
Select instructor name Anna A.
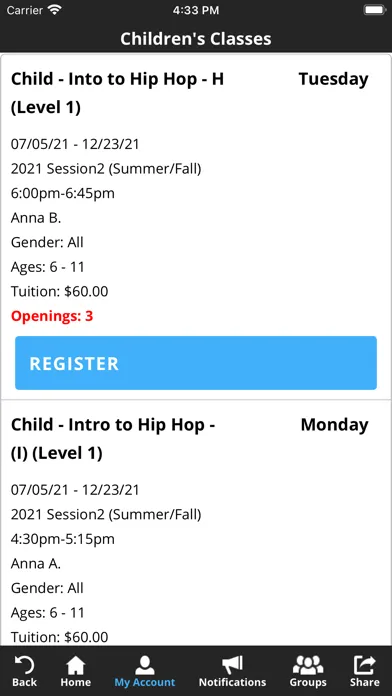(36, 564)
